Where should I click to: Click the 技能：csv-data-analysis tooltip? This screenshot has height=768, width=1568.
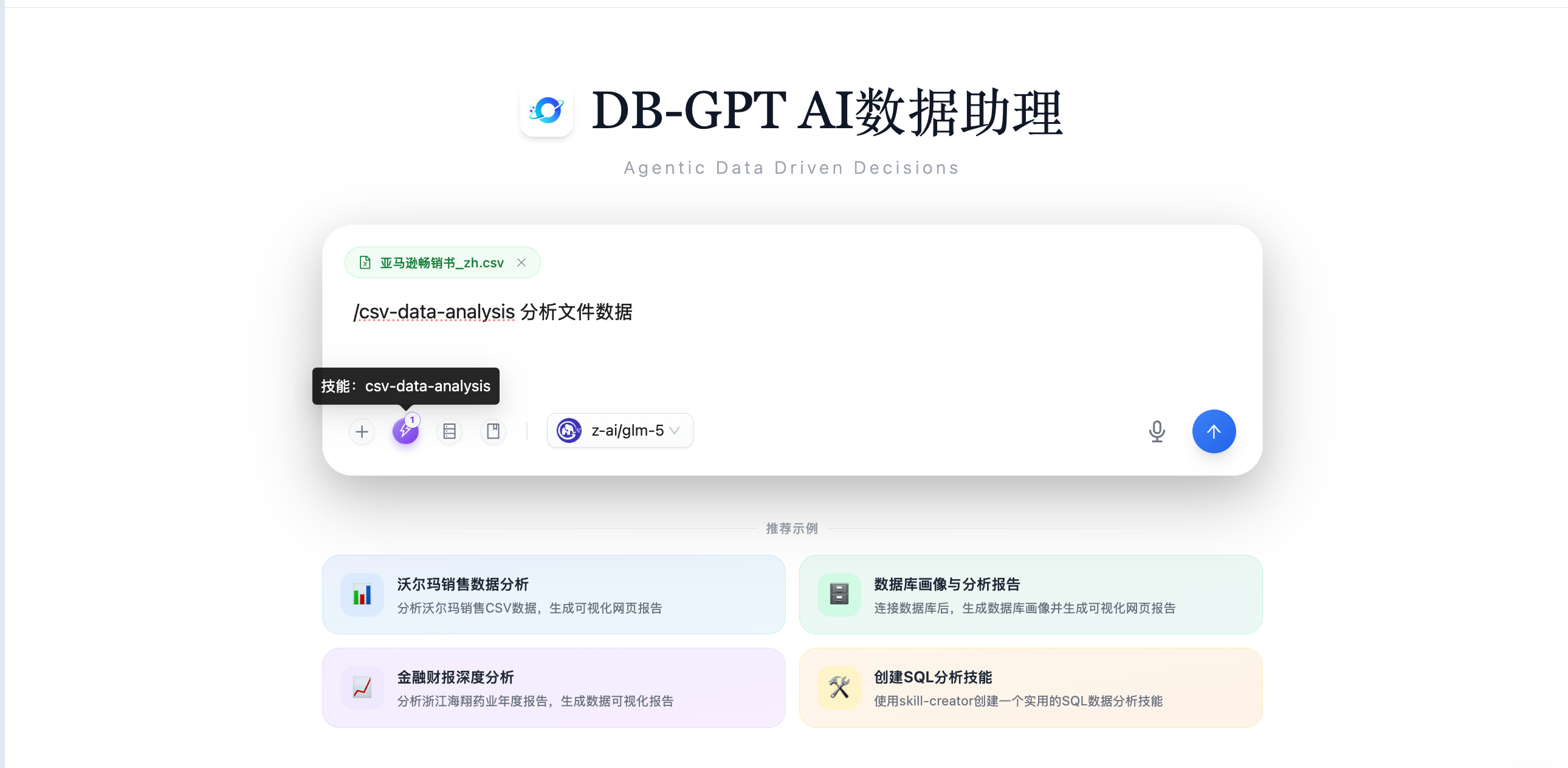click(x=405, y=386)
